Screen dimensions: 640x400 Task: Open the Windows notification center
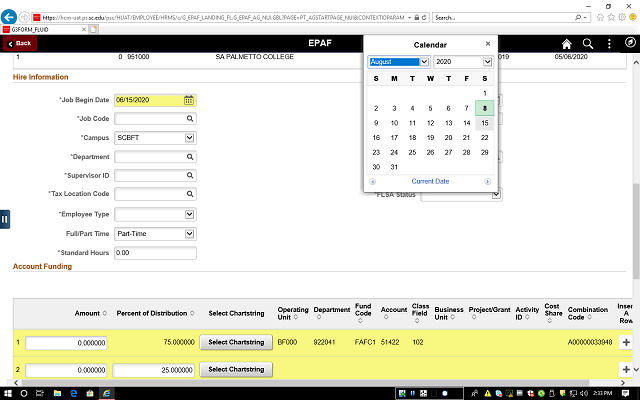(x=625, y=393)
